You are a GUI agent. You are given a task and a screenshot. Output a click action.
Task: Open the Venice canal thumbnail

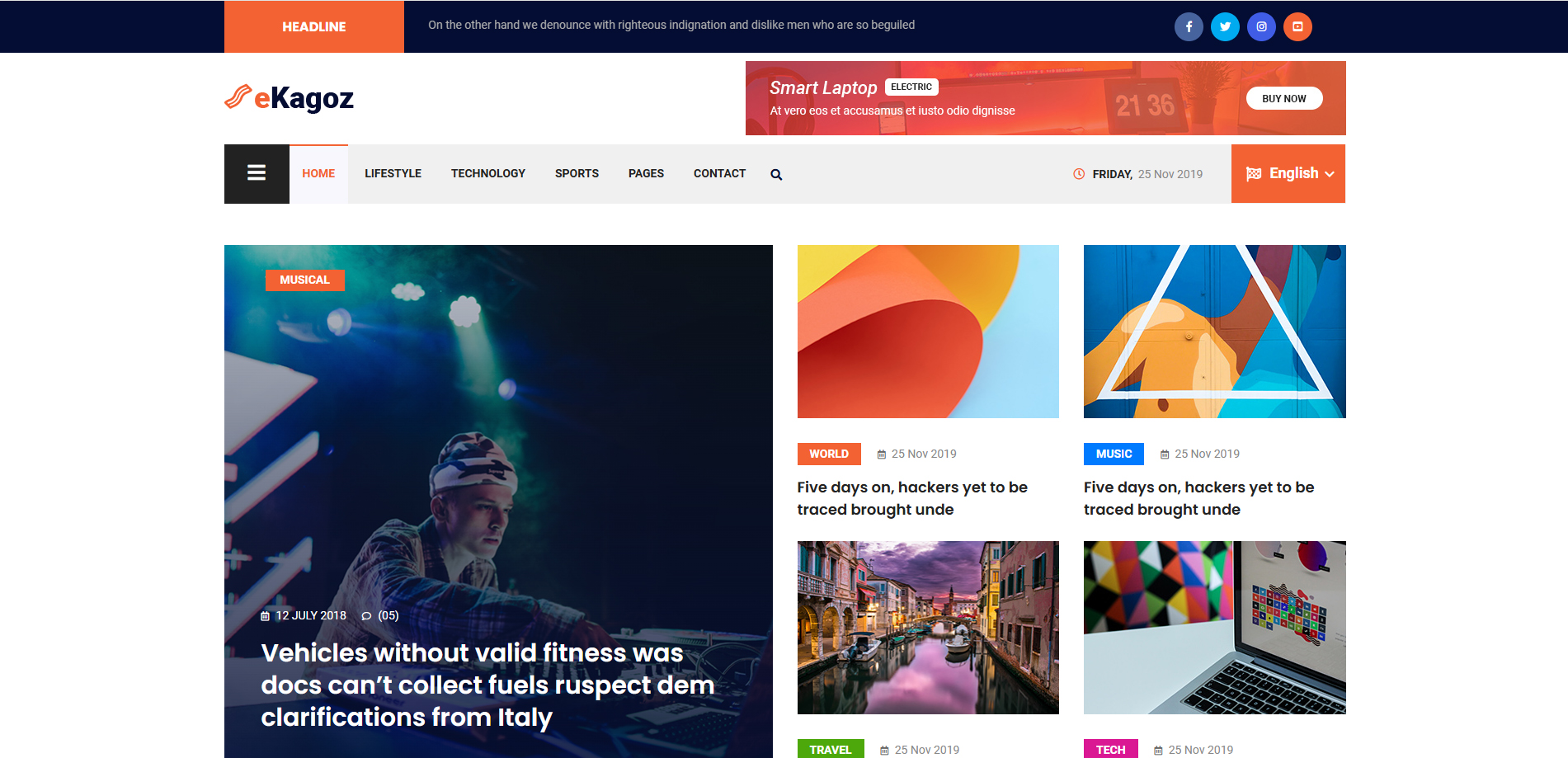tap(928, 628)
